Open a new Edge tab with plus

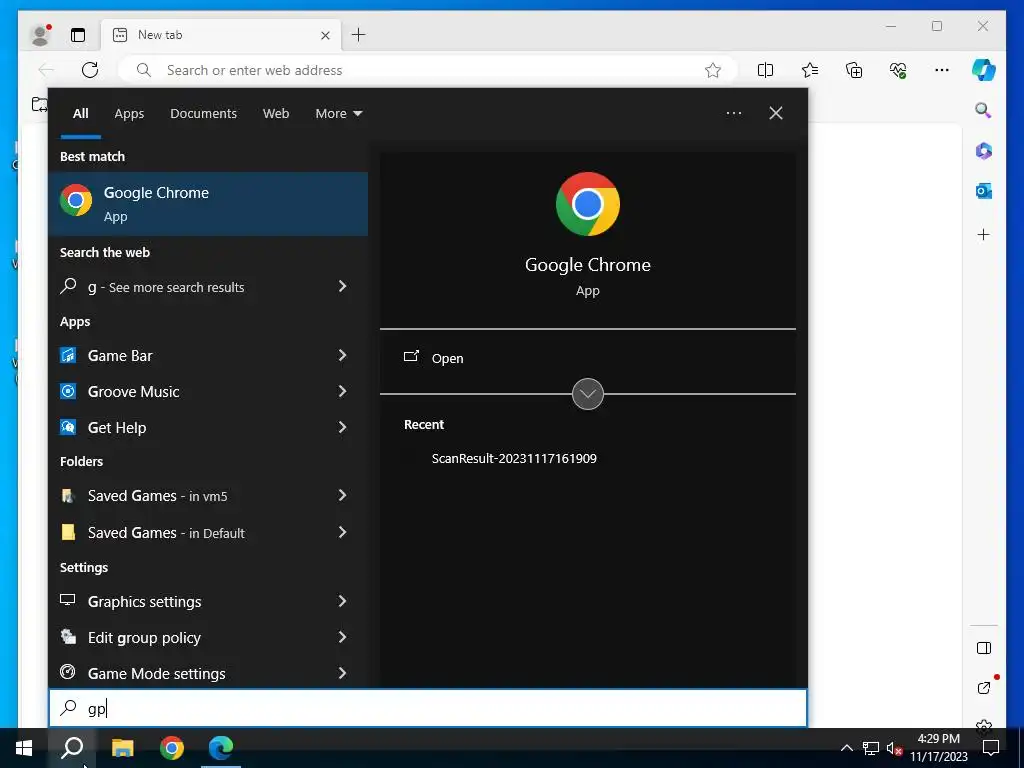click(x=359, y=35)
